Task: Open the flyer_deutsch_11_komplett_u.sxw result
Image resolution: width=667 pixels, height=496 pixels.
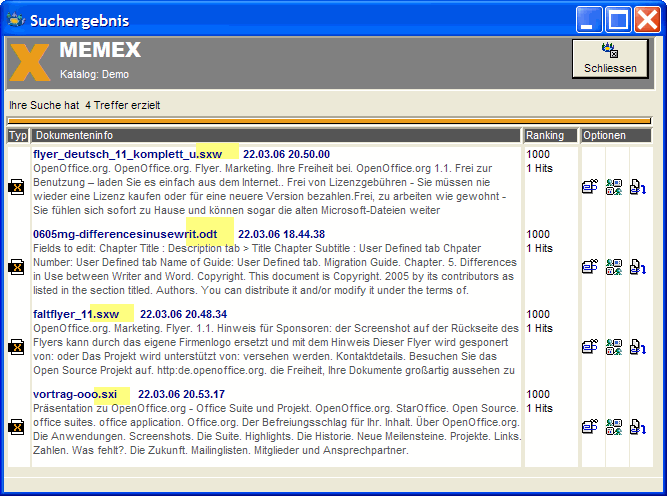Action: [128, 154]
